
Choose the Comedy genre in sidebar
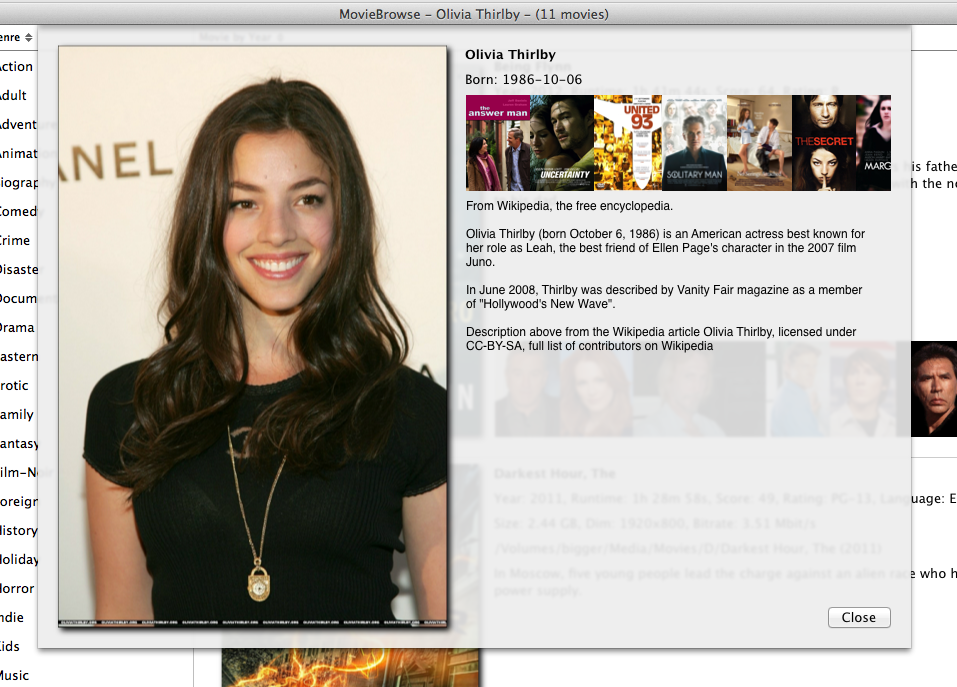coord(18,212)
